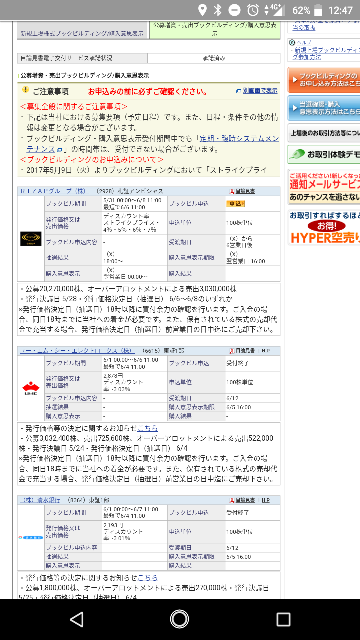This screenshot has width=360, height=640.
Task: Click the orange 申込 apply button
Action: pyautogui.click(x=236, y=203)
